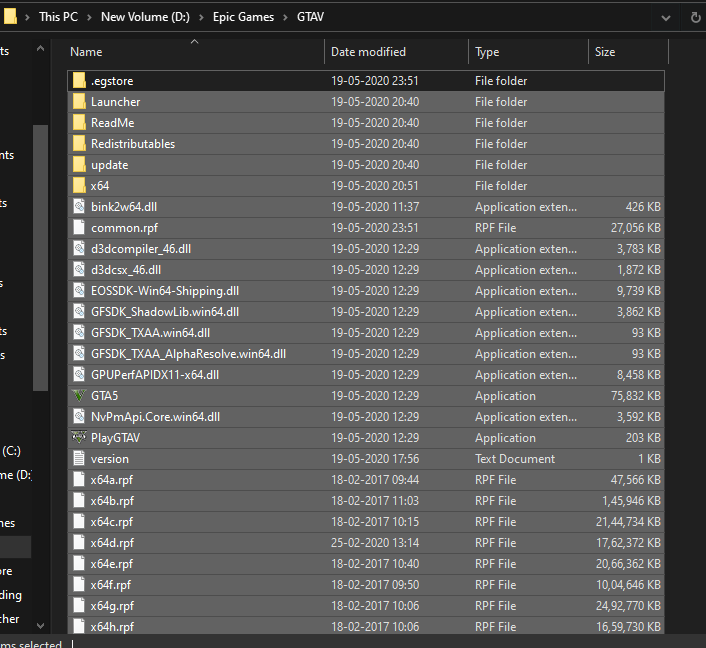The image size is (706, 648).
Task: Click the ReadMe folder icon
Action: tap(79, 122)
